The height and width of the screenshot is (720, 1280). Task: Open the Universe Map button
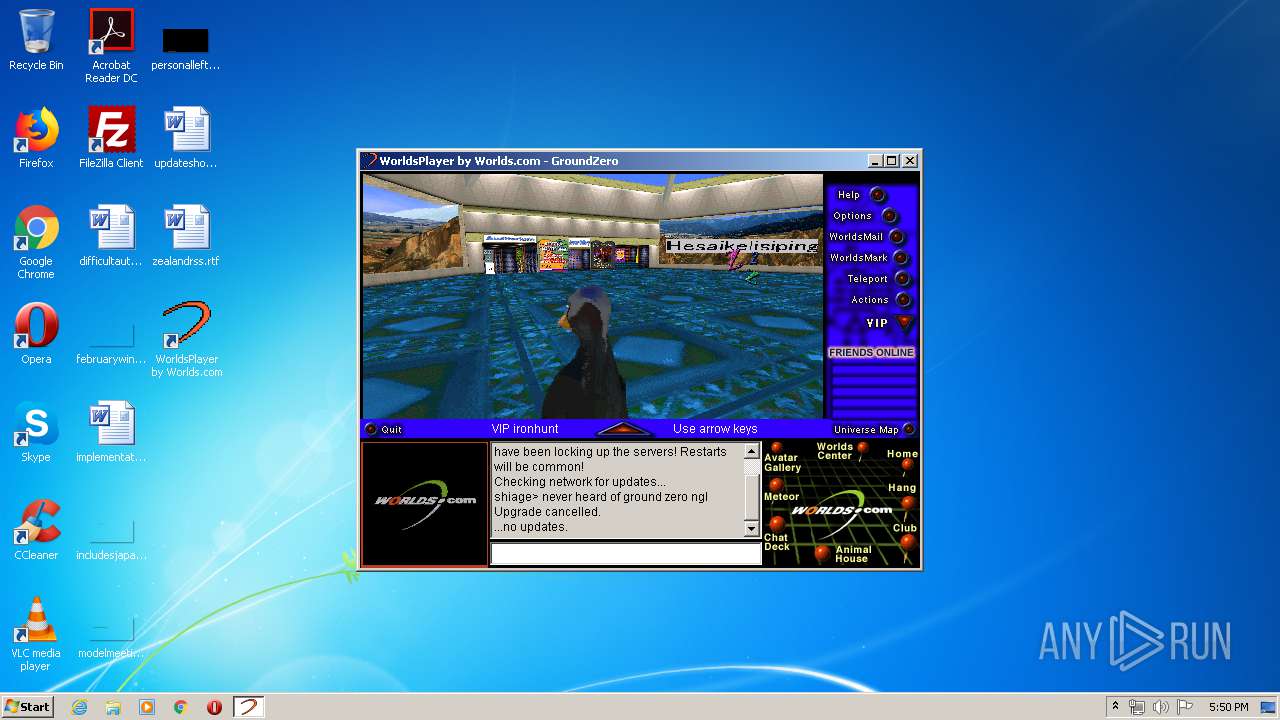coord(874,429)
